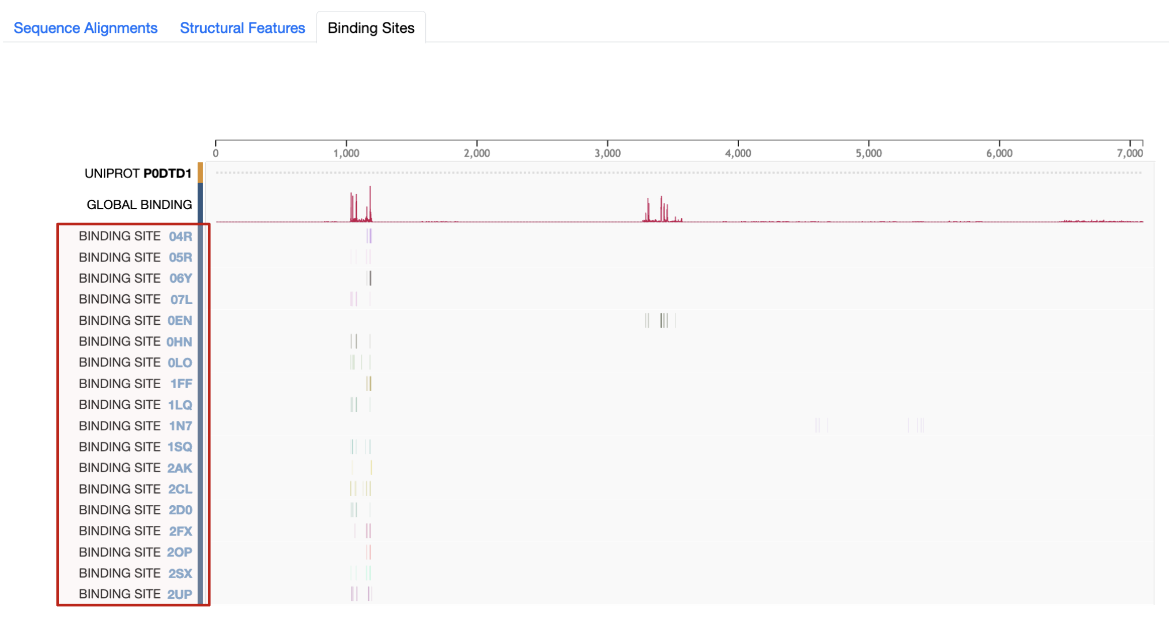Click the 0EN binding markers in its track
Viewport: 1170px width, 622px height.
[662, 321]
